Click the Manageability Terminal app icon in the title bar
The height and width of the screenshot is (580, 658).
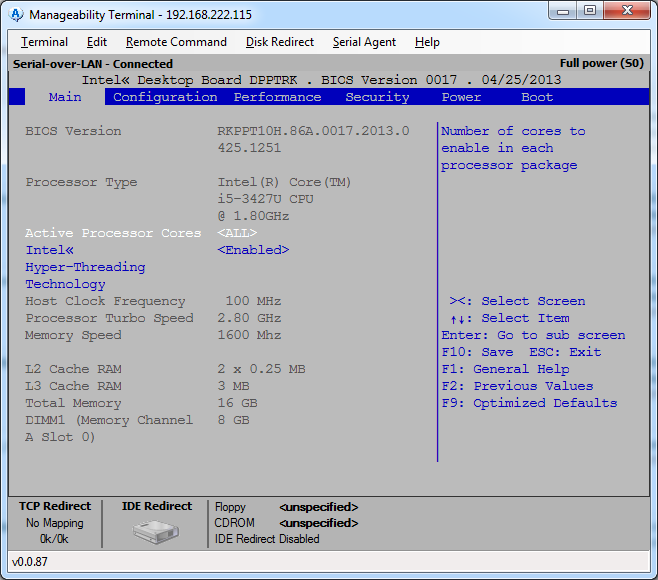(16, 15)
